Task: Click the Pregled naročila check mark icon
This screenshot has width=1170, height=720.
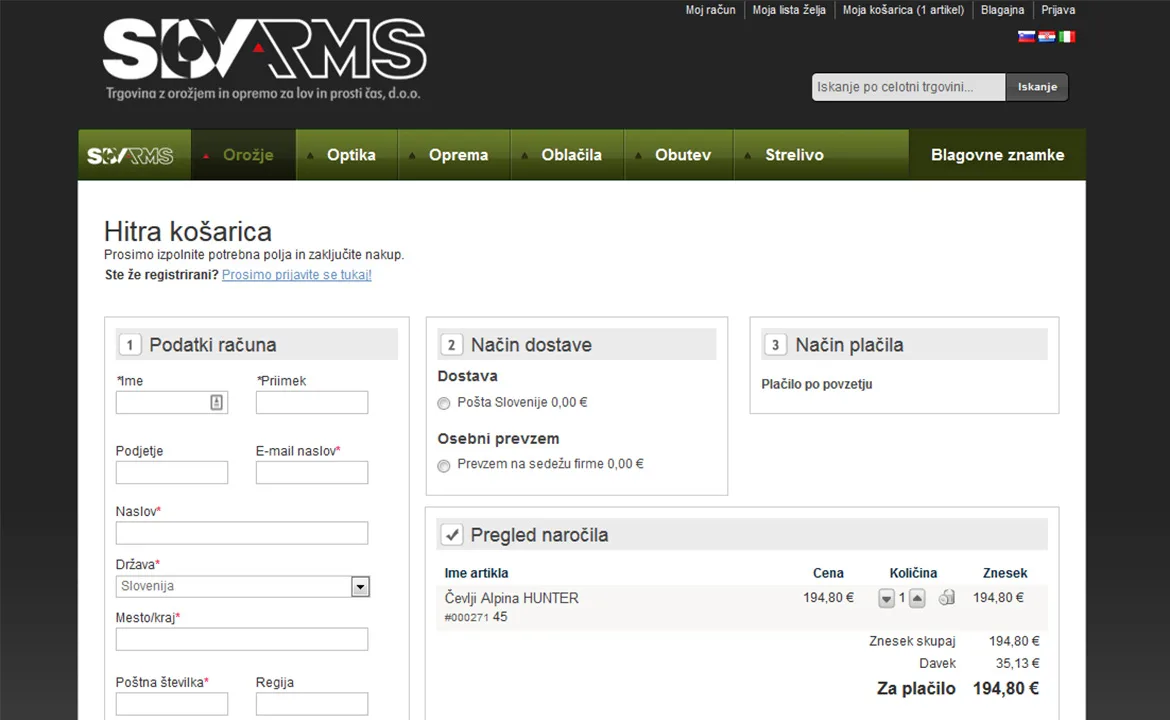Action: 451,535
